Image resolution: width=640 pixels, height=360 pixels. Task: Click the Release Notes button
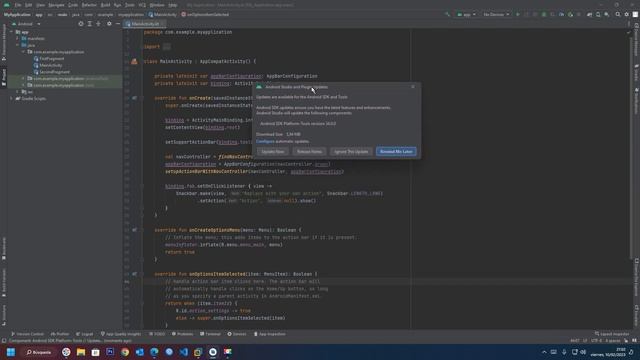point(309,151)
